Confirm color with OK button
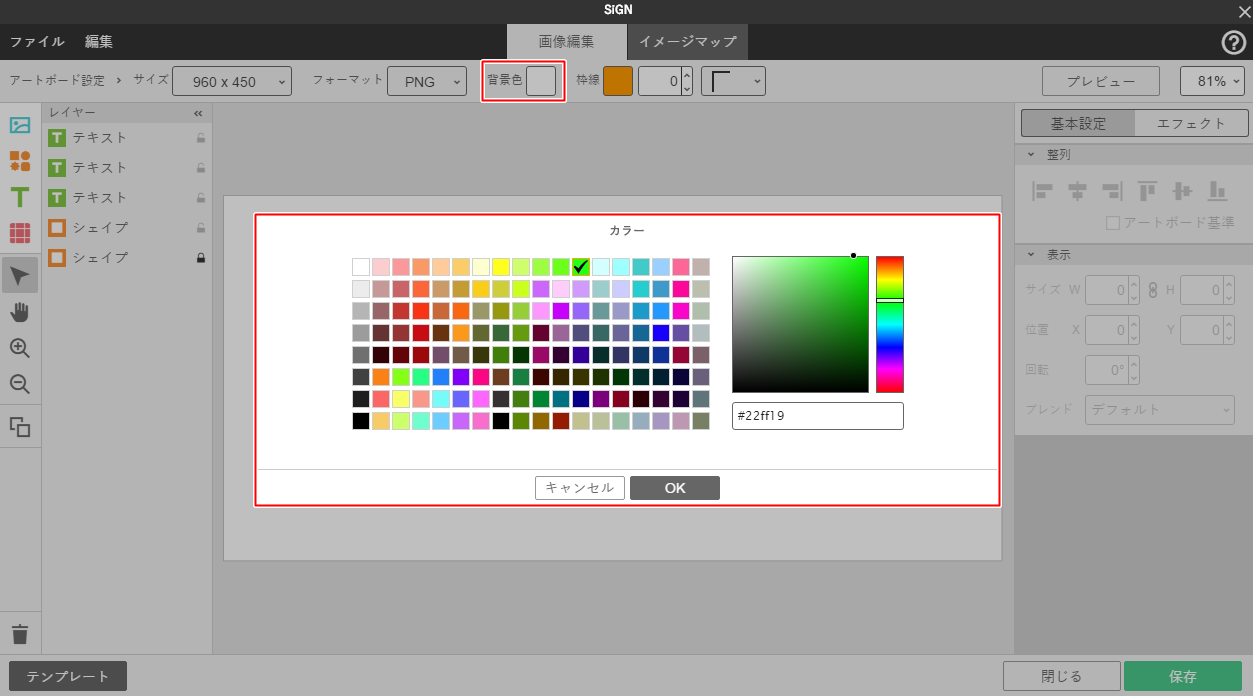1253x696 pixels. (x=675, y=488)
